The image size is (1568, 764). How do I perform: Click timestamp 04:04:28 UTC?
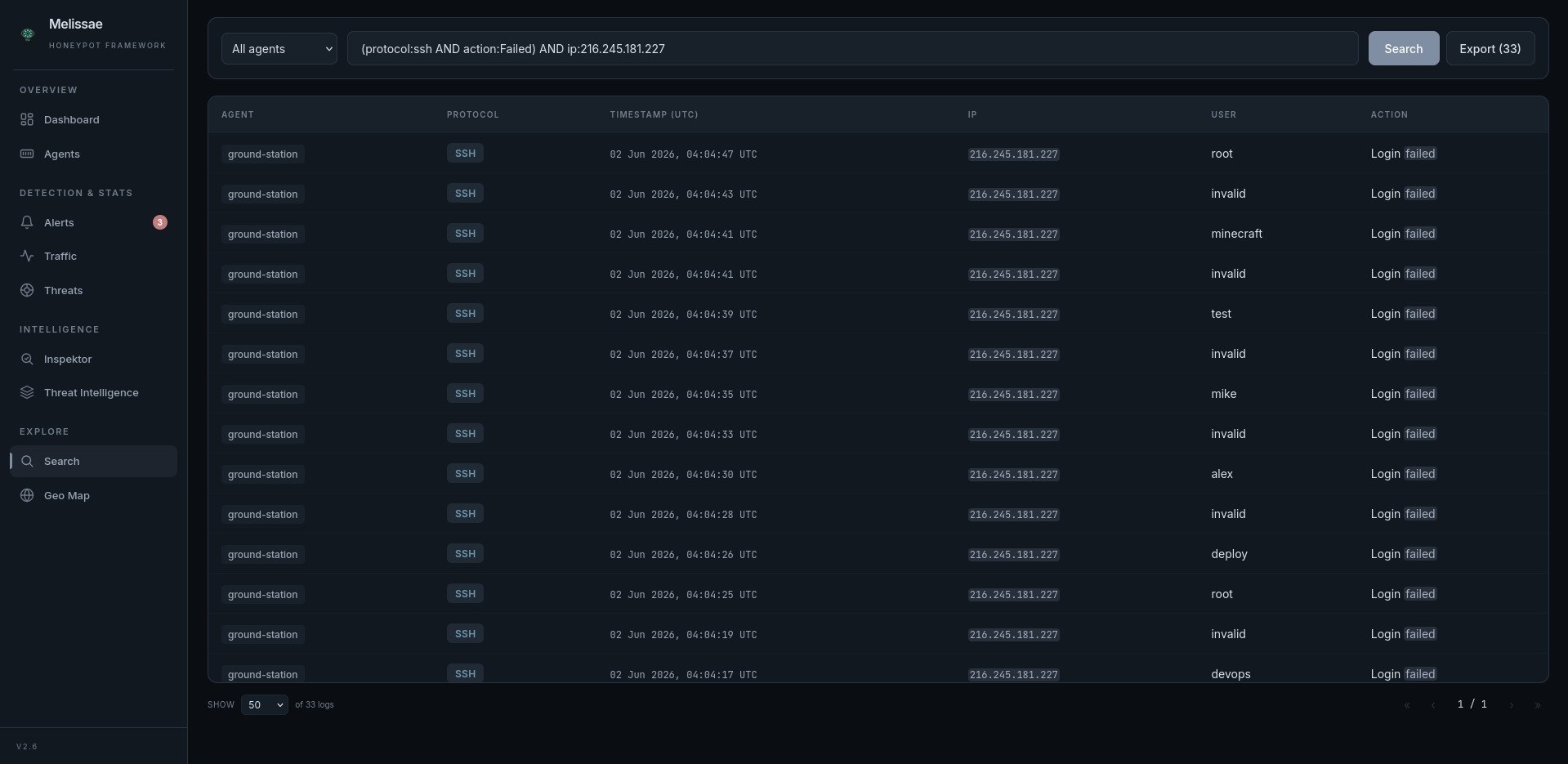683,515
